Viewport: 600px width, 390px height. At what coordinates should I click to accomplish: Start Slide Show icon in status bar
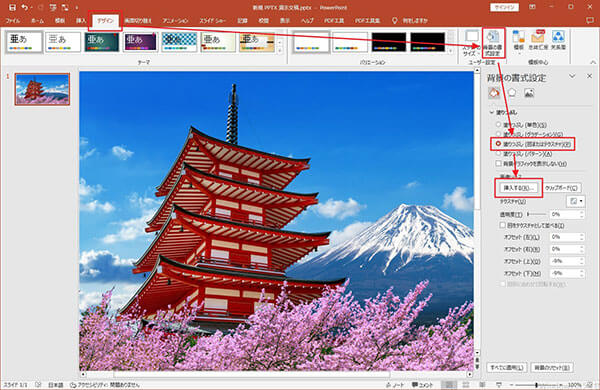pyautogui.click(x=499, y=385)
